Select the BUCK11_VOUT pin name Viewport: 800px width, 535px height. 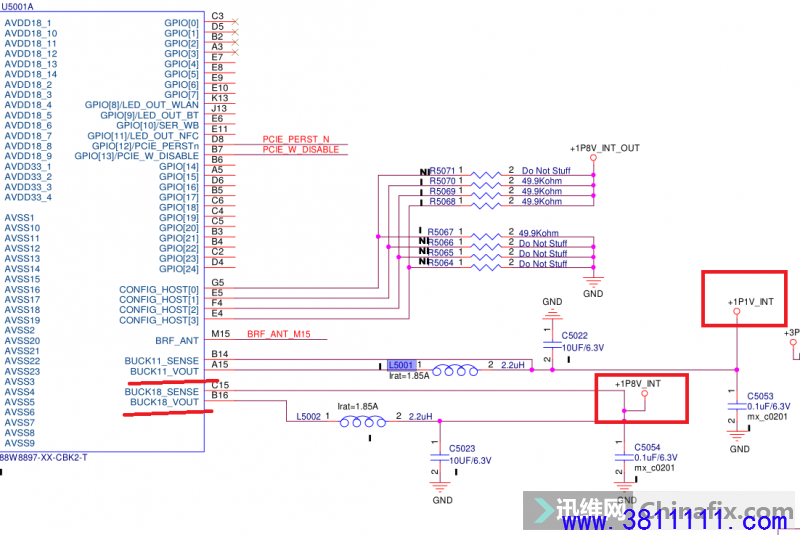[x=164, y=371]
